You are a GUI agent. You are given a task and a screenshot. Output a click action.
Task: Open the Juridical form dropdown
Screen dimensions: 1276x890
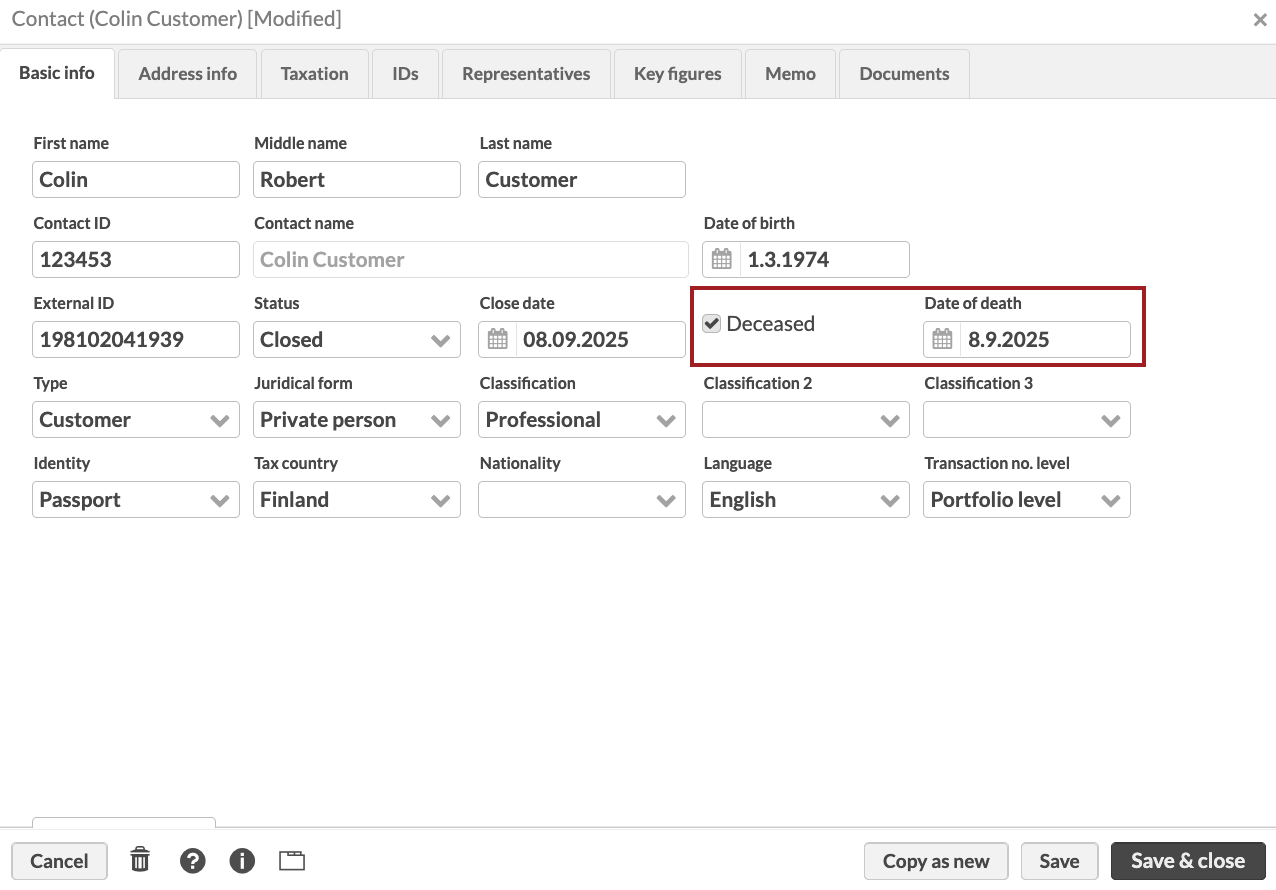pyautogui.click(x=357, y=419)
